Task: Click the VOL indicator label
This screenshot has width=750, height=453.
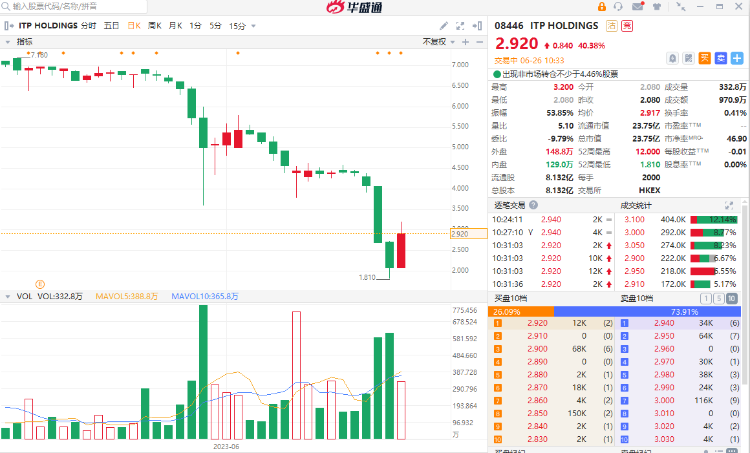Action: (x=24, y=297)
